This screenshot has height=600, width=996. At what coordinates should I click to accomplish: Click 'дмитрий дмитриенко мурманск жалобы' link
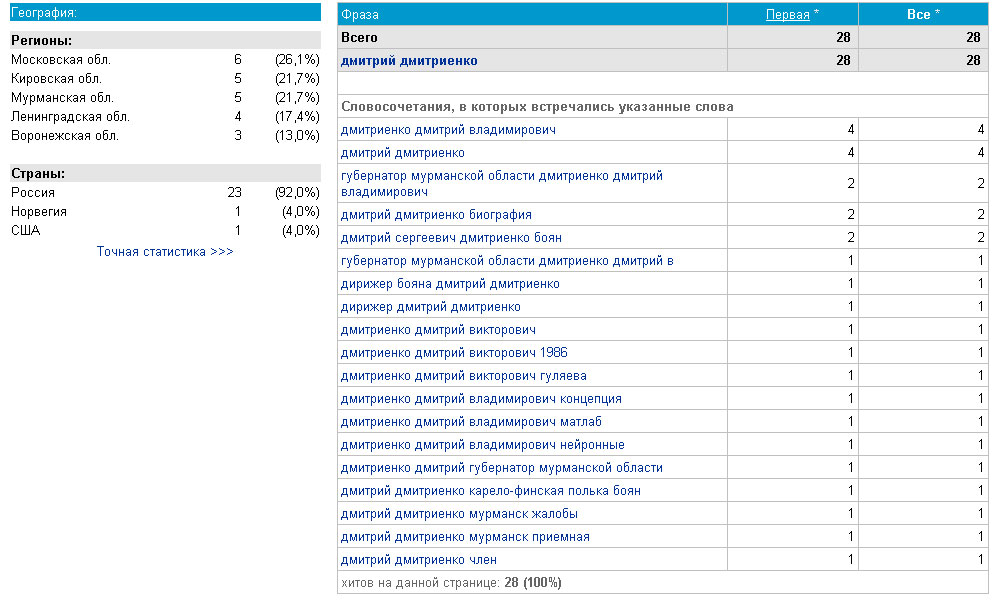tap(459, 514)
